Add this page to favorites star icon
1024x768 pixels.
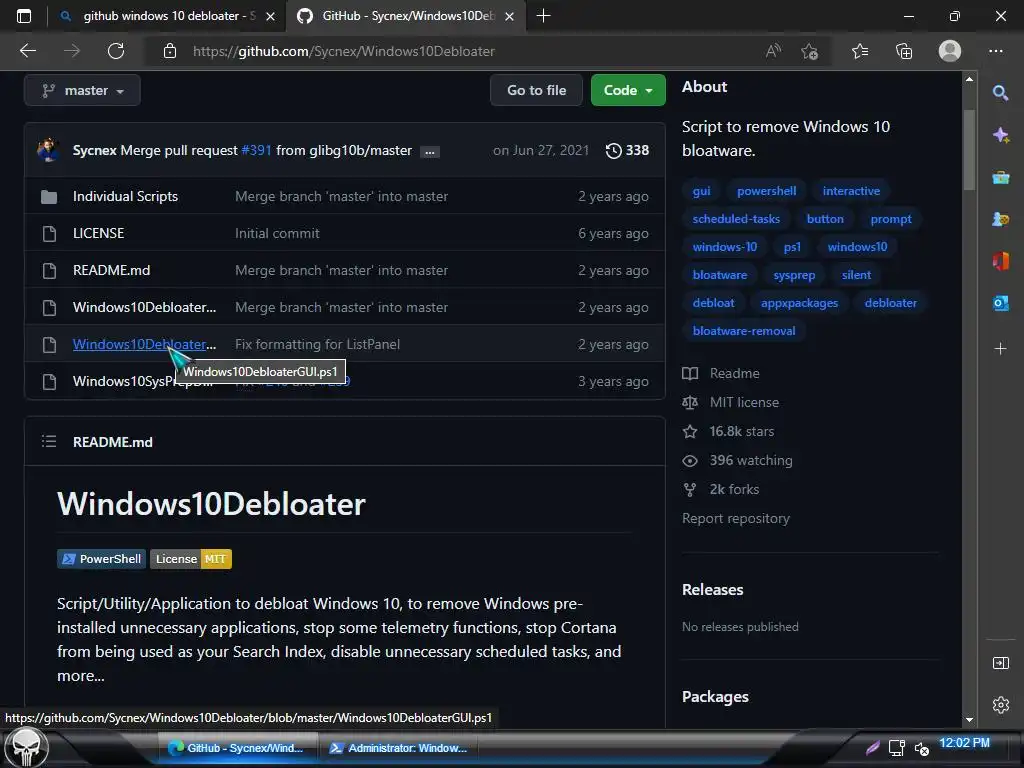pyautogui.click(x=810, y=51)
